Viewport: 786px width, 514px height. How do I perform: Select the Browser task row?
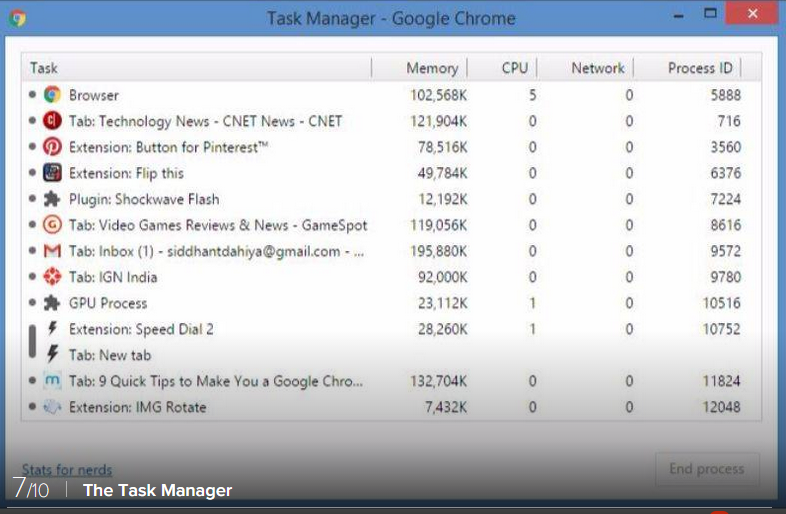(x=391, y=95)
